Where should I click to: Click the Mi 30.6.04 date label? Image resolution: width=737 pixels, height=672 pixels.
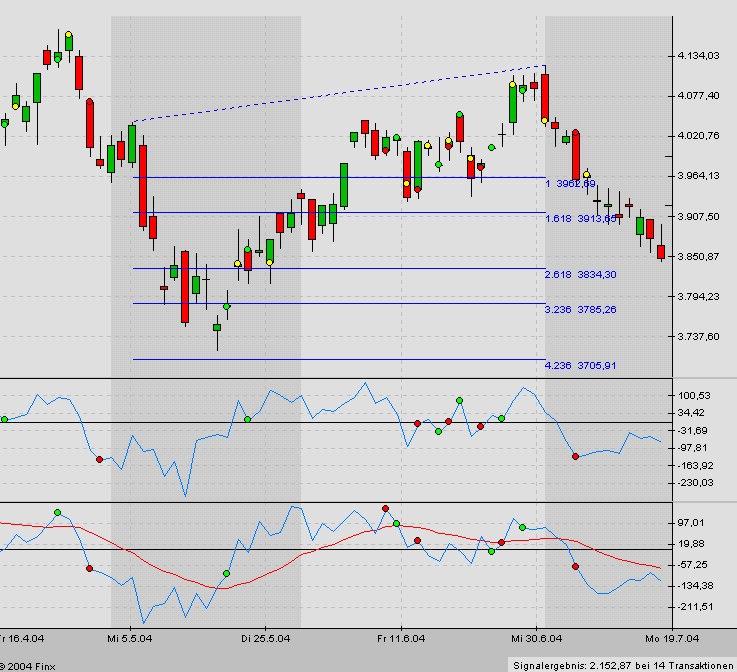click(537, 637)
